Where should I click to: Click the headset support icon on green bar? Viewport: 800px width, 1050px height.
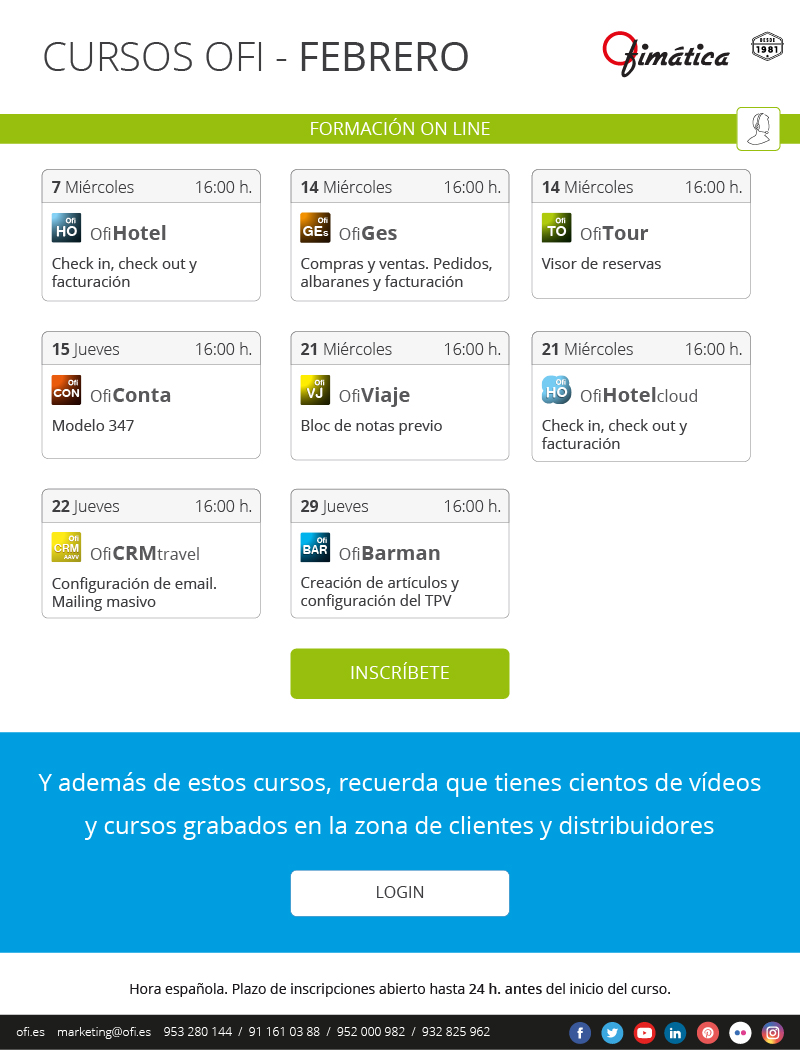click(758, 129)
